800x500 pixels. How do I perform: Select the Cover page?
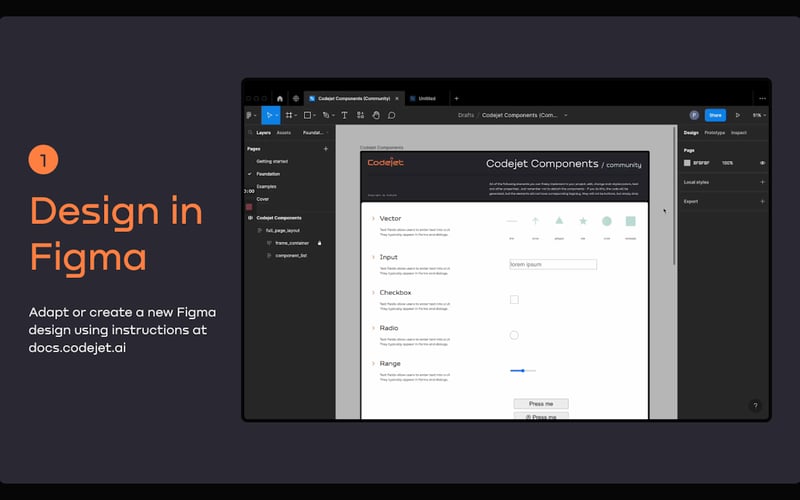pyautogui.click(x=263, y=199)
